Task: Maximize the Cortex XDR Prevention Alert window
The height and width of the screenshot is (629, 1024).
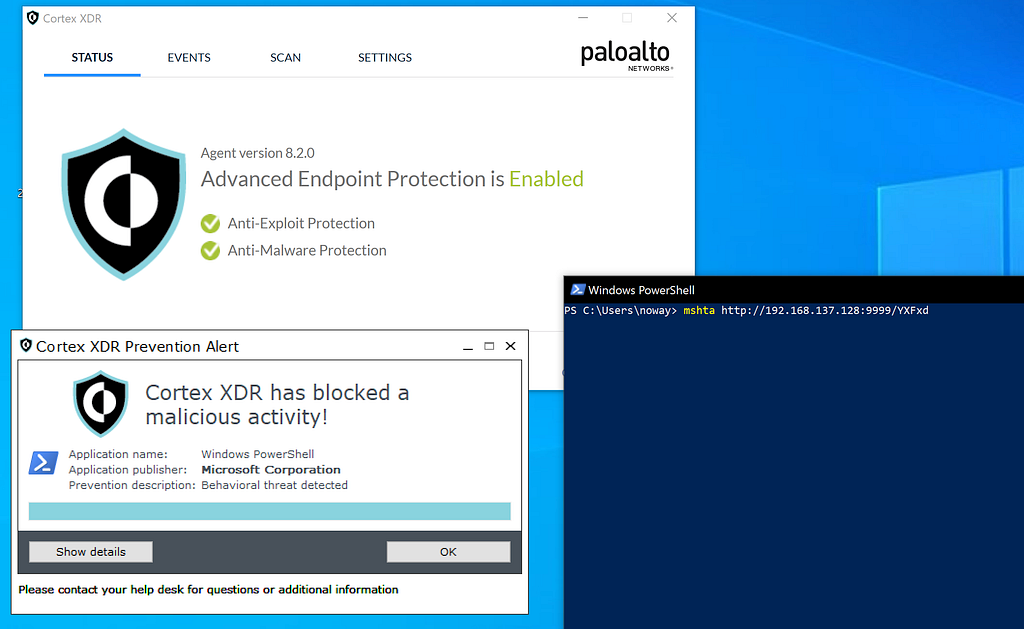Action: click(489, 346)
